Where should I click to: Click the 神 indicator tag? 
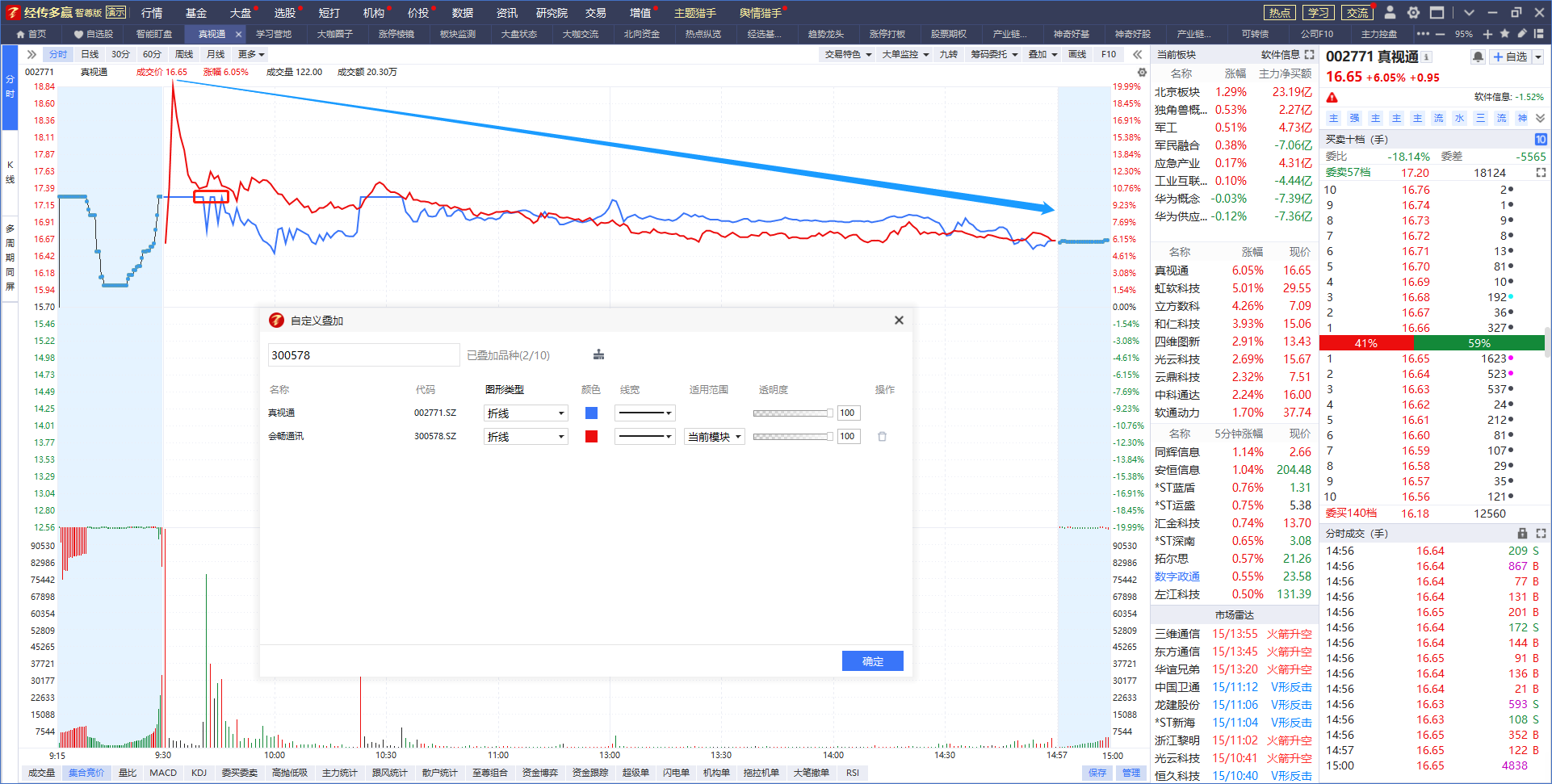coord(1522,118)
